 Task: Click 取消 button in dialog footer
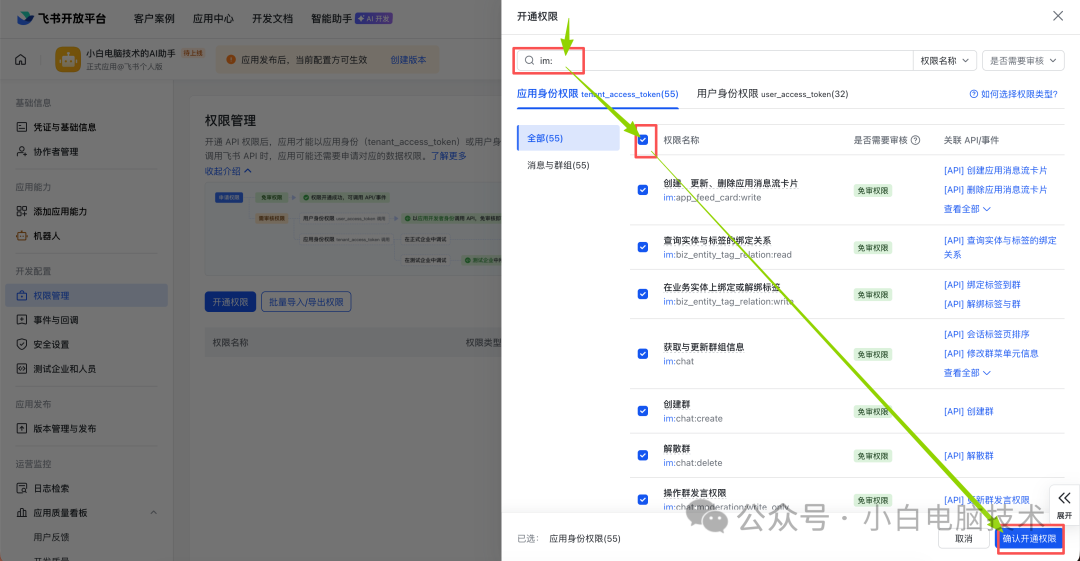tap(964, 539)
